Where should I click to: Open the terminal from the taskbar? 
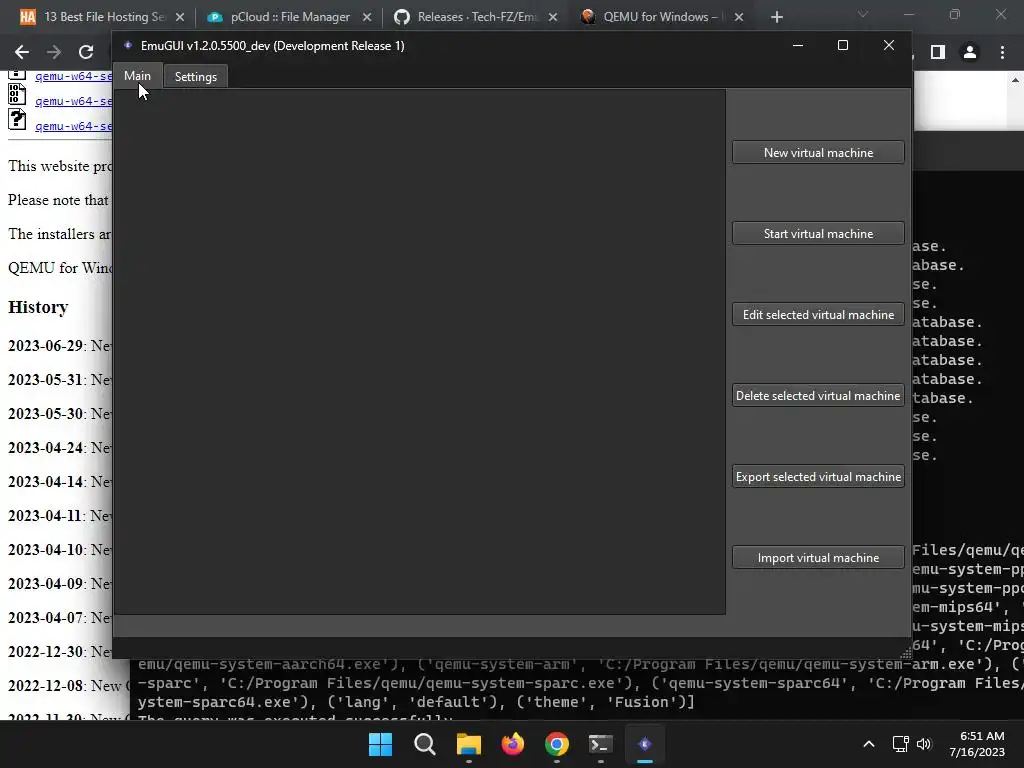(600, 744)
